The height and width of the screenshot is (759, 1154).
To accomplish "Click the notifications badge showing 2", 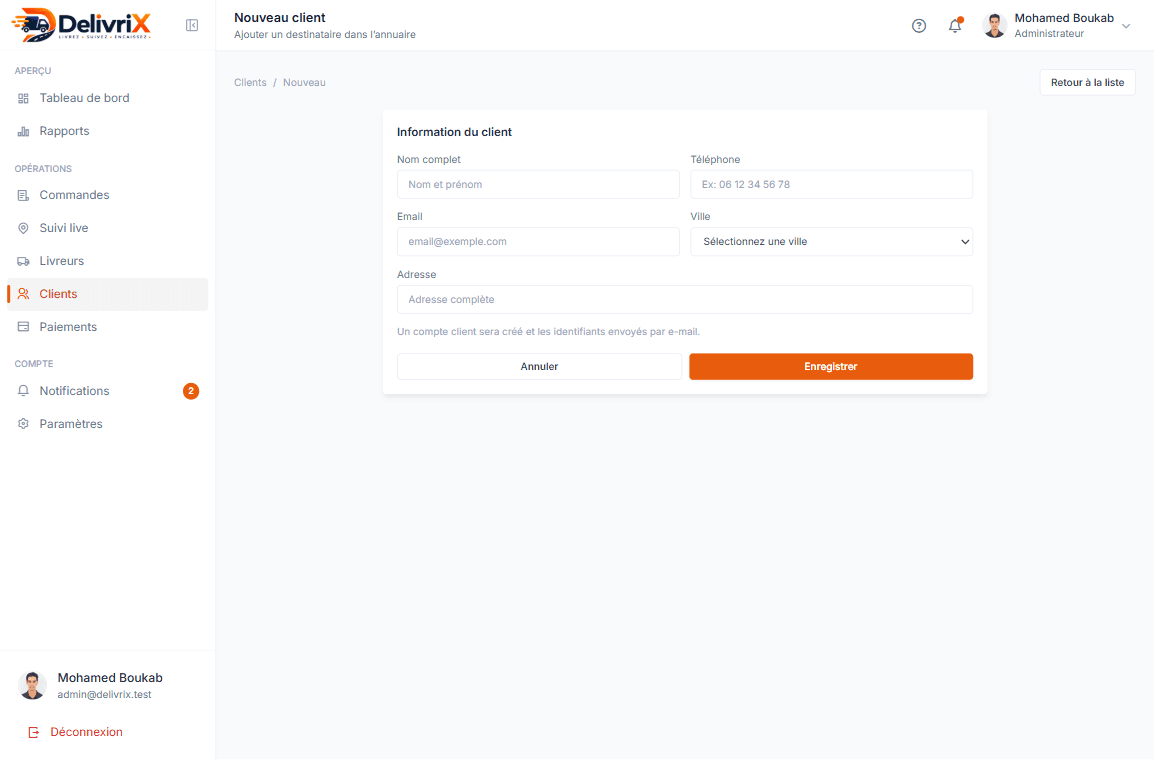I will pos(191,391).
